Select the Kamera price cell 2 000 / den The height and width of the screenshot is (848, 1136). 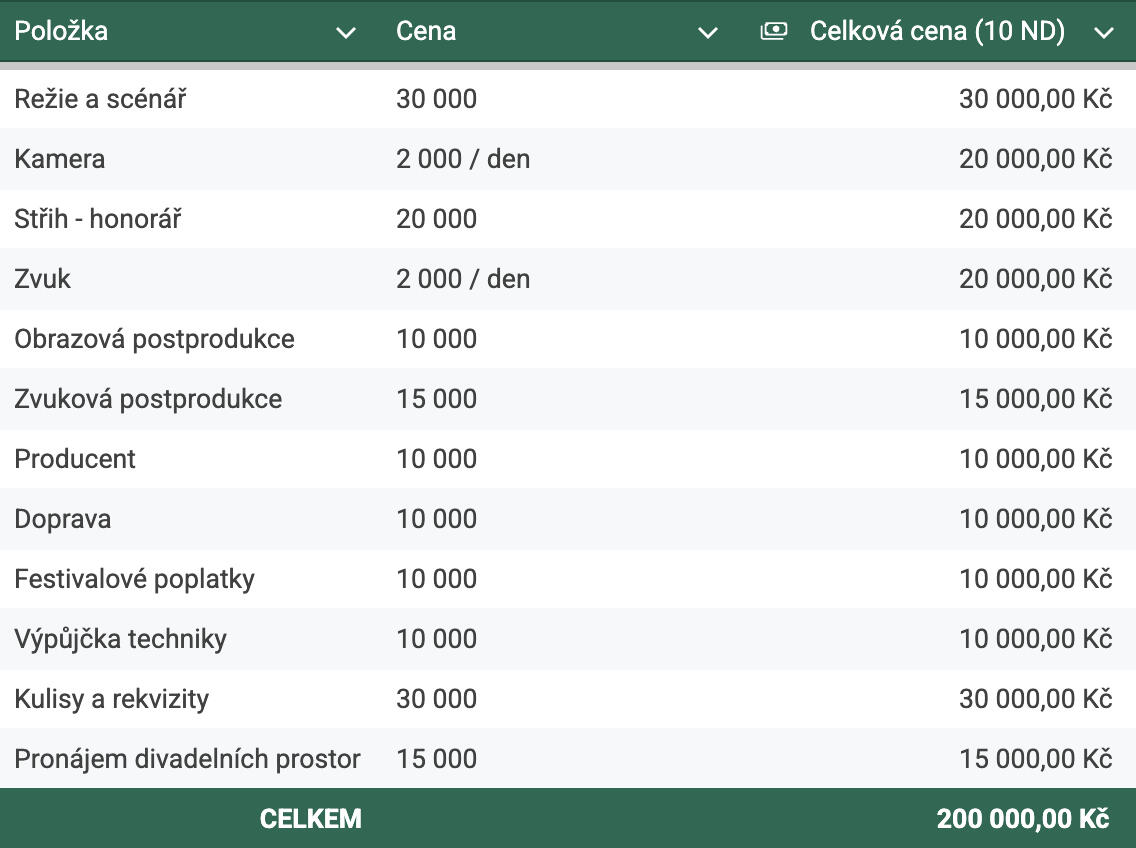point(463,159)
